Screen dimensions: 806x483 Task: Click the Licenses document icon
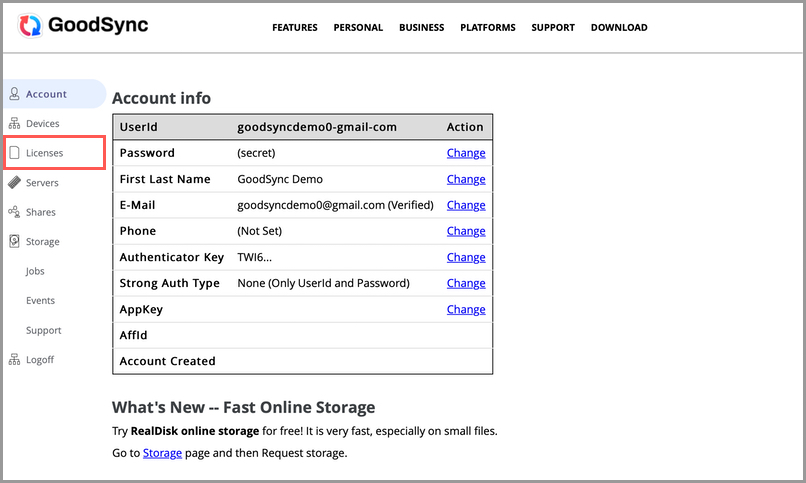coord(14,153)
